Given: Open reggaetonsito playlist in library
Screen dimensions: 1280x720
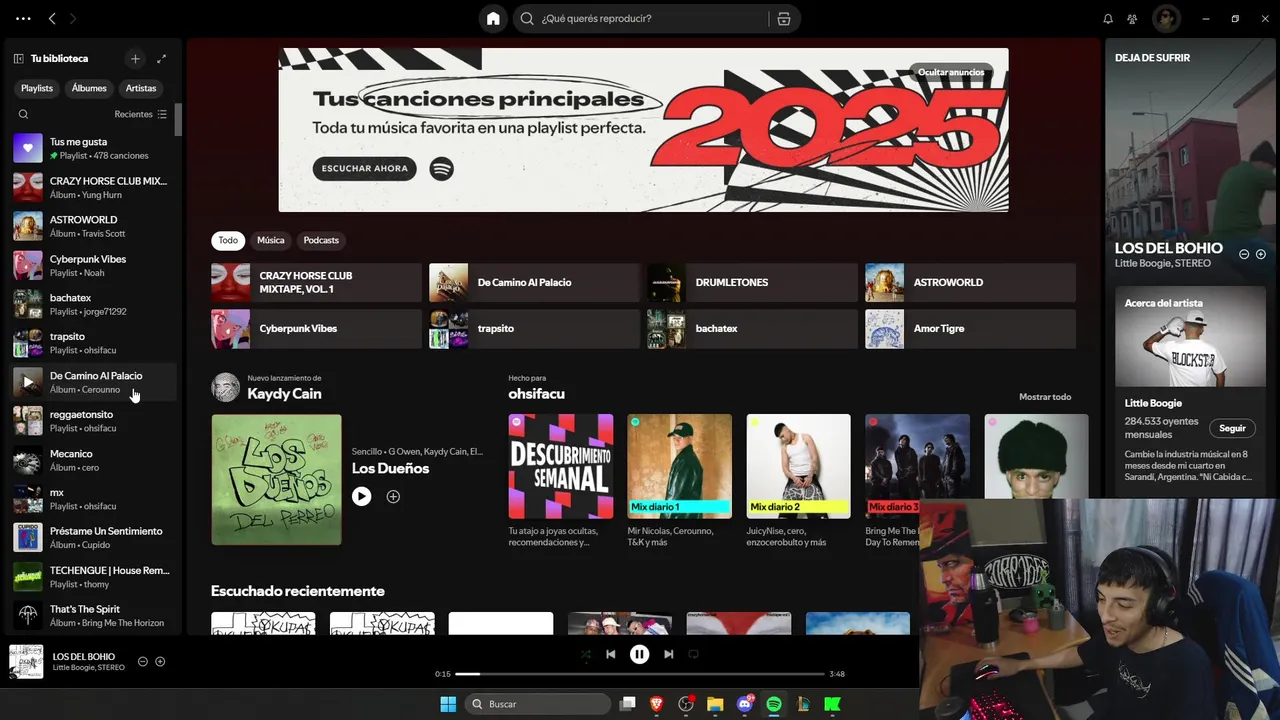Looking at the screenshot, I should 90,421.
